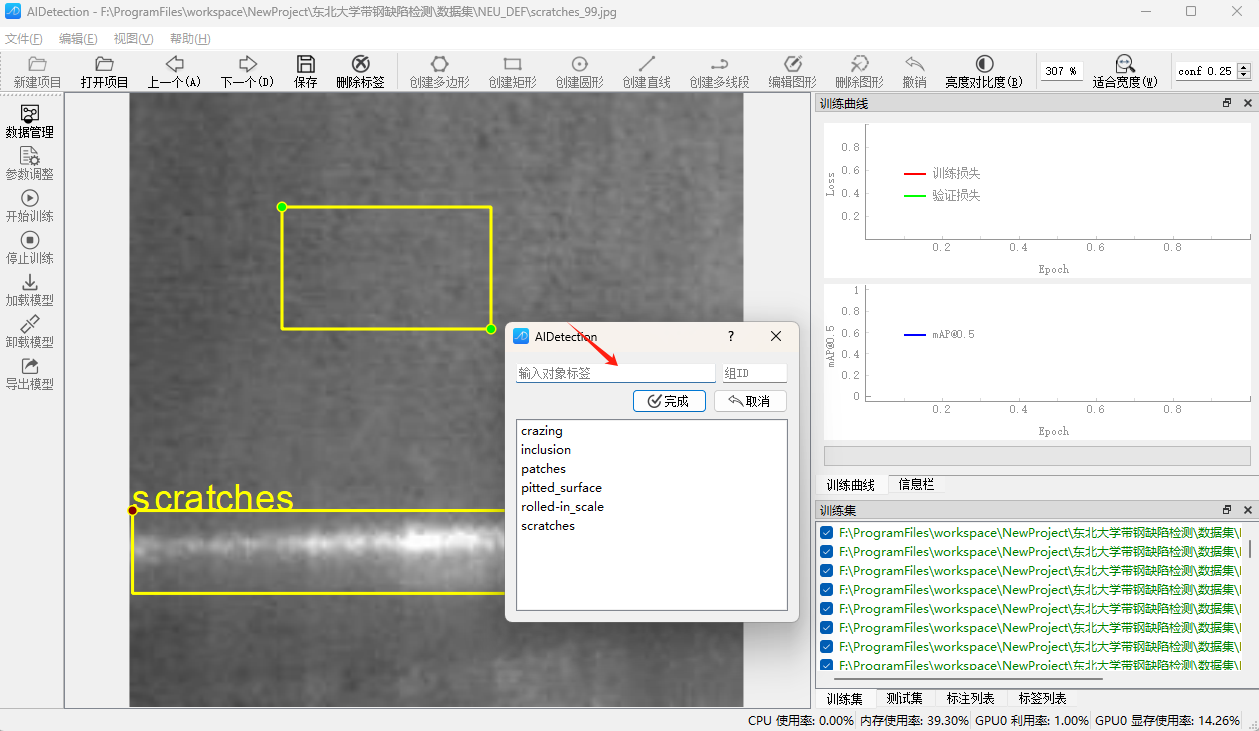Open the 编辑(E) menu
Screen dimensions: 1259x731
[78, 39]
